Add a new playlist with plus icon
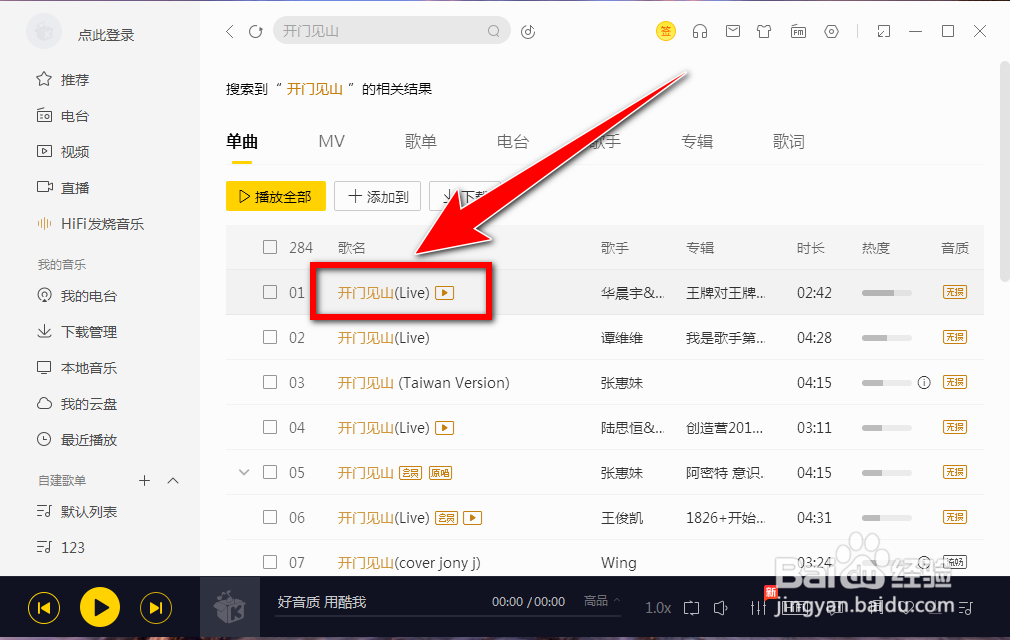The height and width of the screenshot is (640, 1010). (x=144, y=480)
